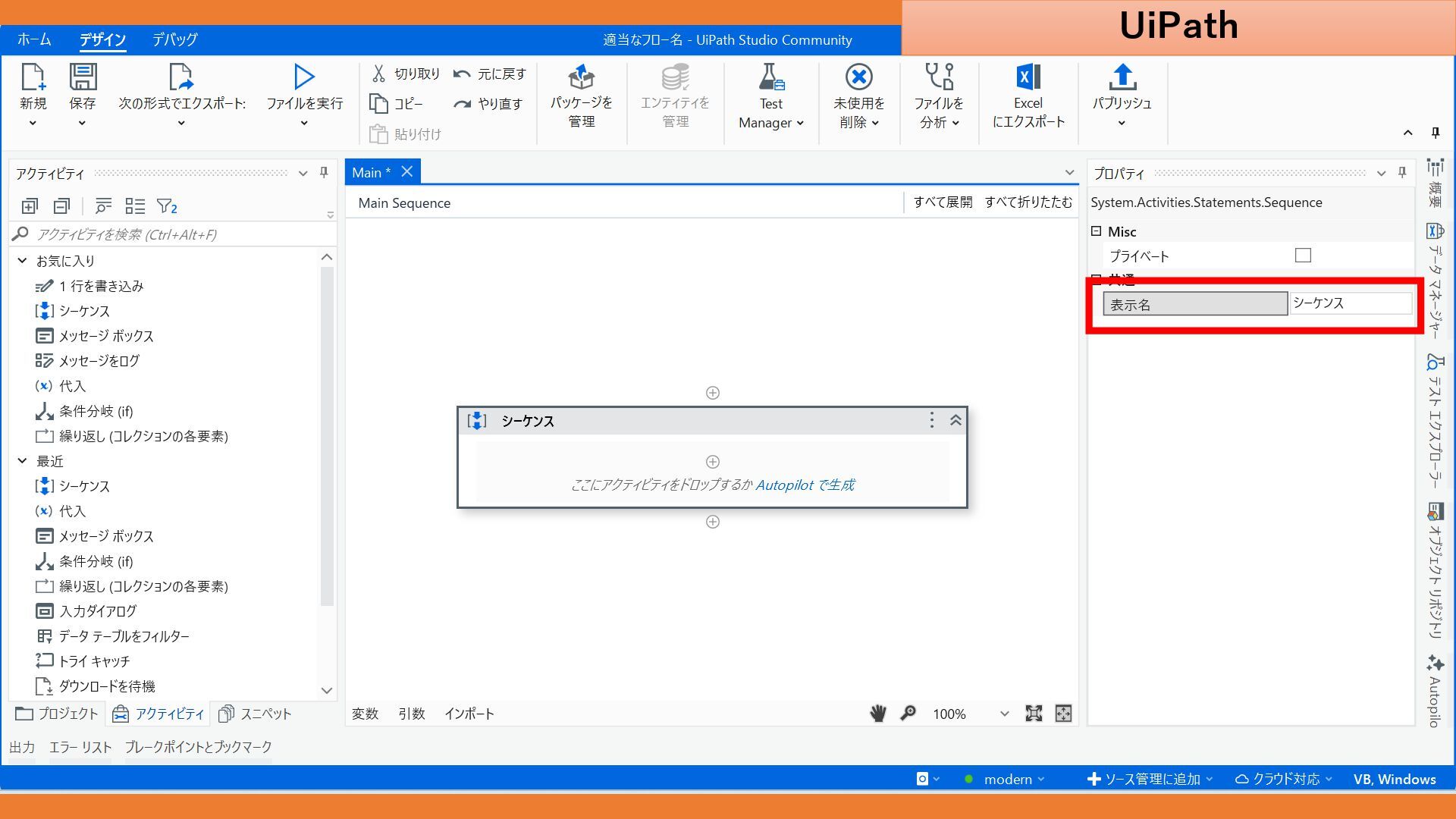1456x819 pixels.
Task: Click the Analyze File (ファイルを分析) icon
Action: tap(938, 77)
